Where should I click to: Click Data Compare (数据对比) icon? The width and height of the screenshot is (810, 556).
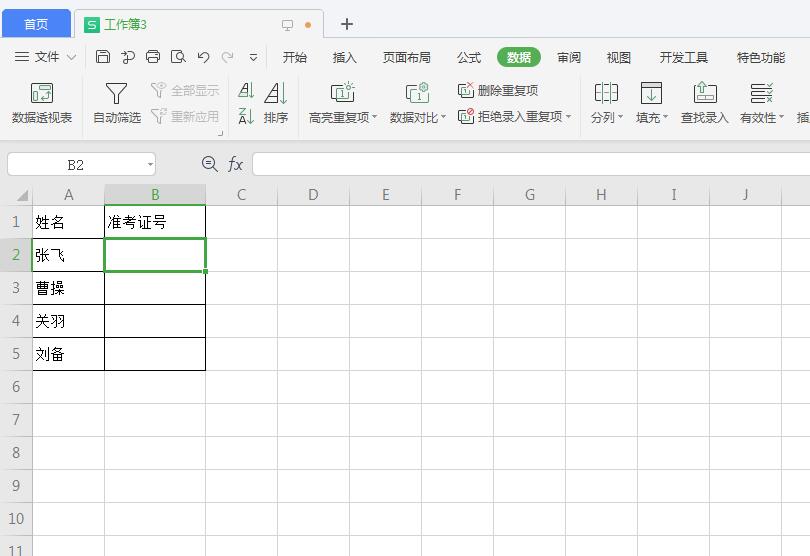pyautogui.click(x=417, y=93)
